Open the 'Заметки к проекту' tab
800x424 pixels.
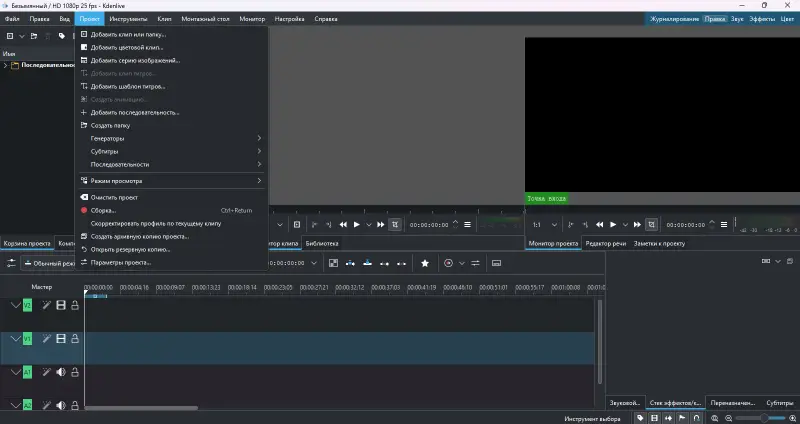point(659,243)
